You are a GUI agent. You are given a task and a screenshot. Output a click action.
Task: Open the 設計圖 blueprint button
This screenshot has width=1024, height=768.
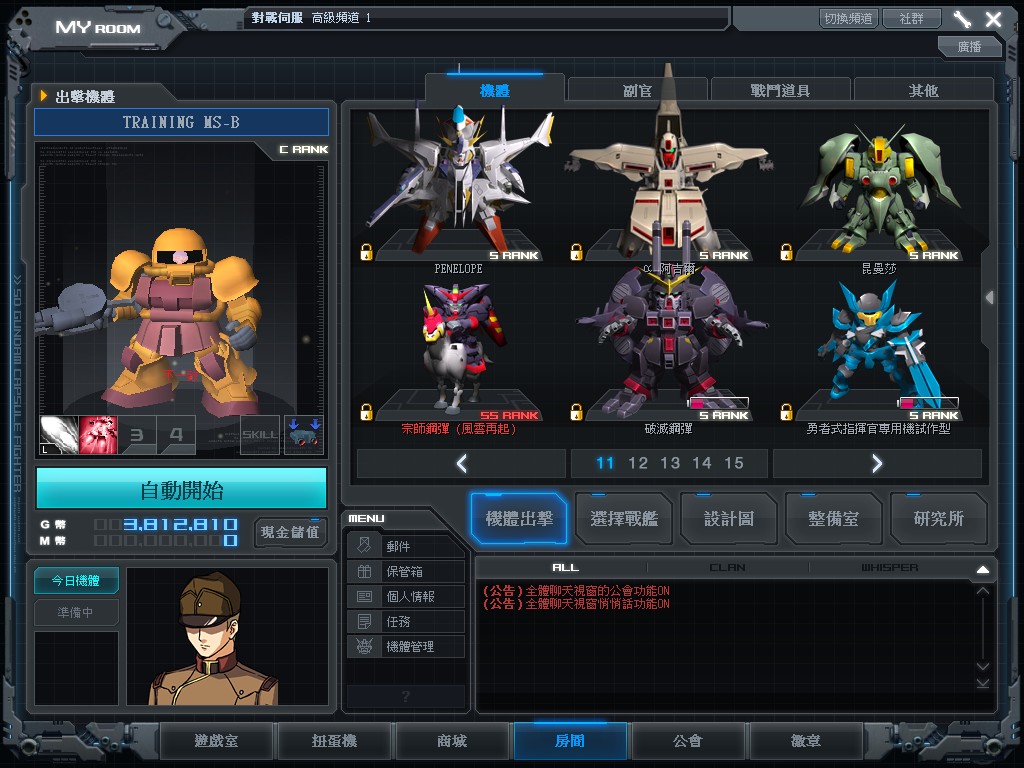coord(729,519)
